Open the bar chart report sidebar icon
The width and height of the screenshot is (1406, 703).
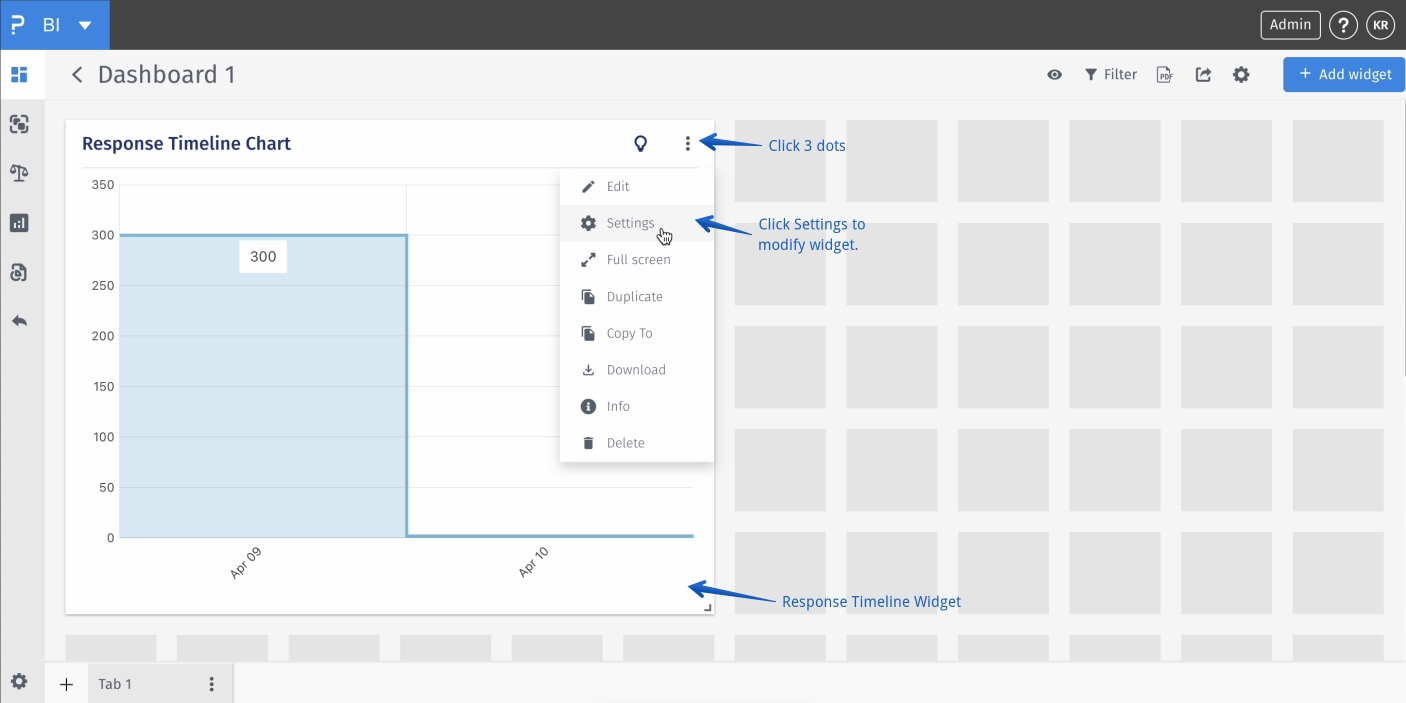coord(19,223)
